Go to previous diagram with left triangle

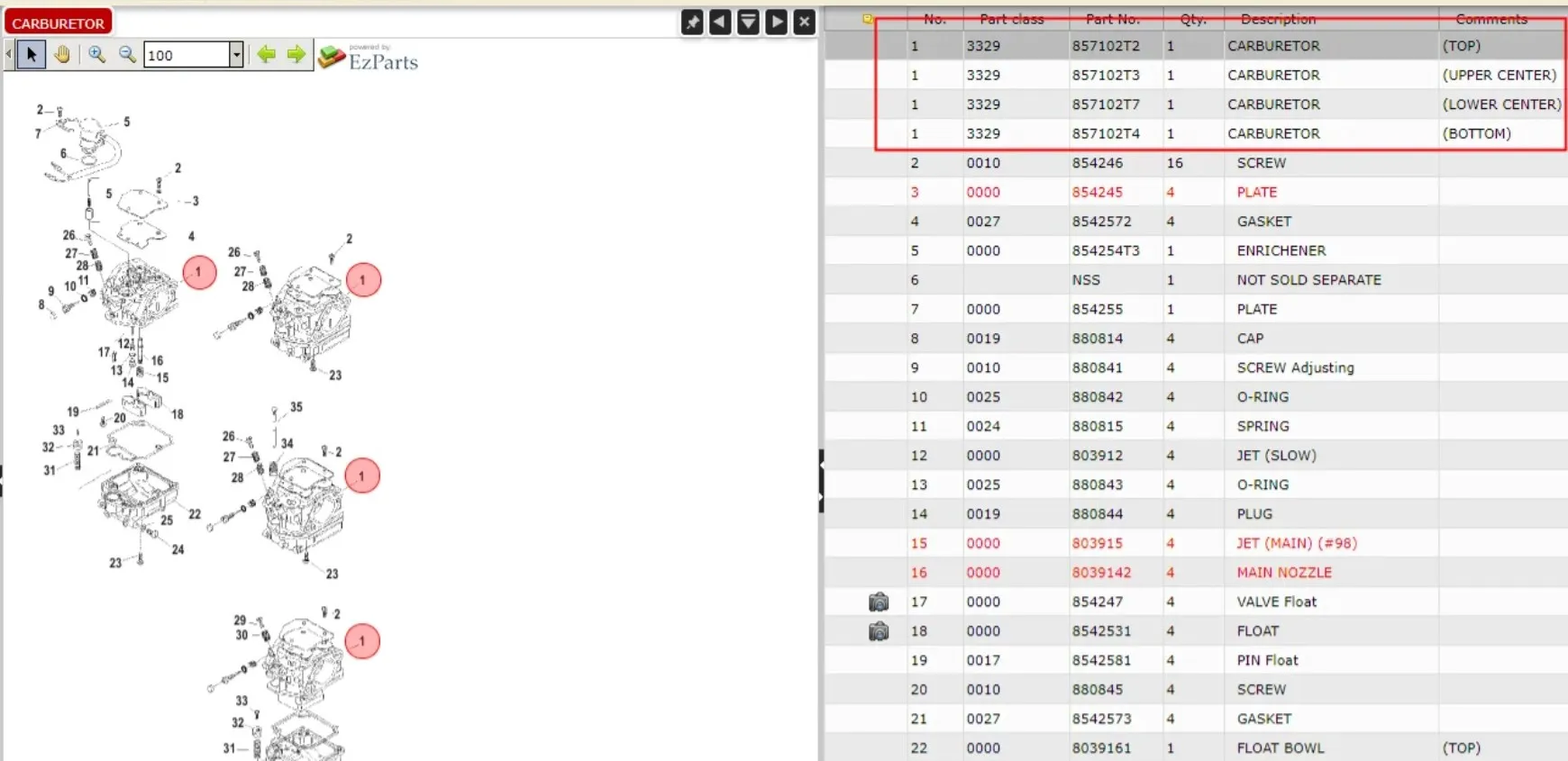pos(720,22)
